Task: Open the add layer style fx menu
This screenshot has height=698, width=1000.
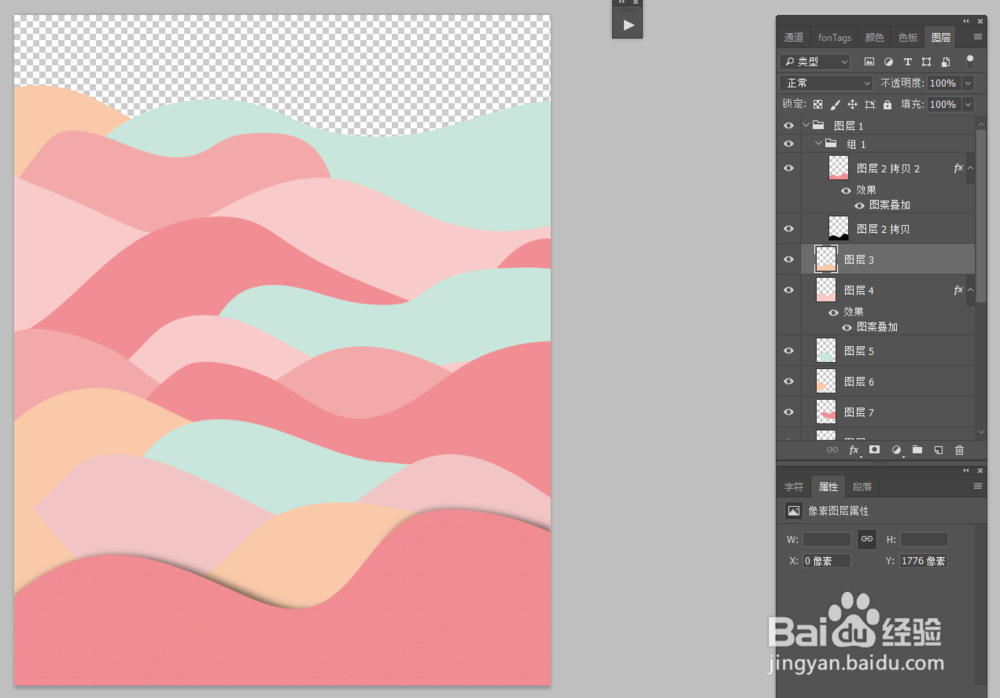Action: tap(854, 450)
